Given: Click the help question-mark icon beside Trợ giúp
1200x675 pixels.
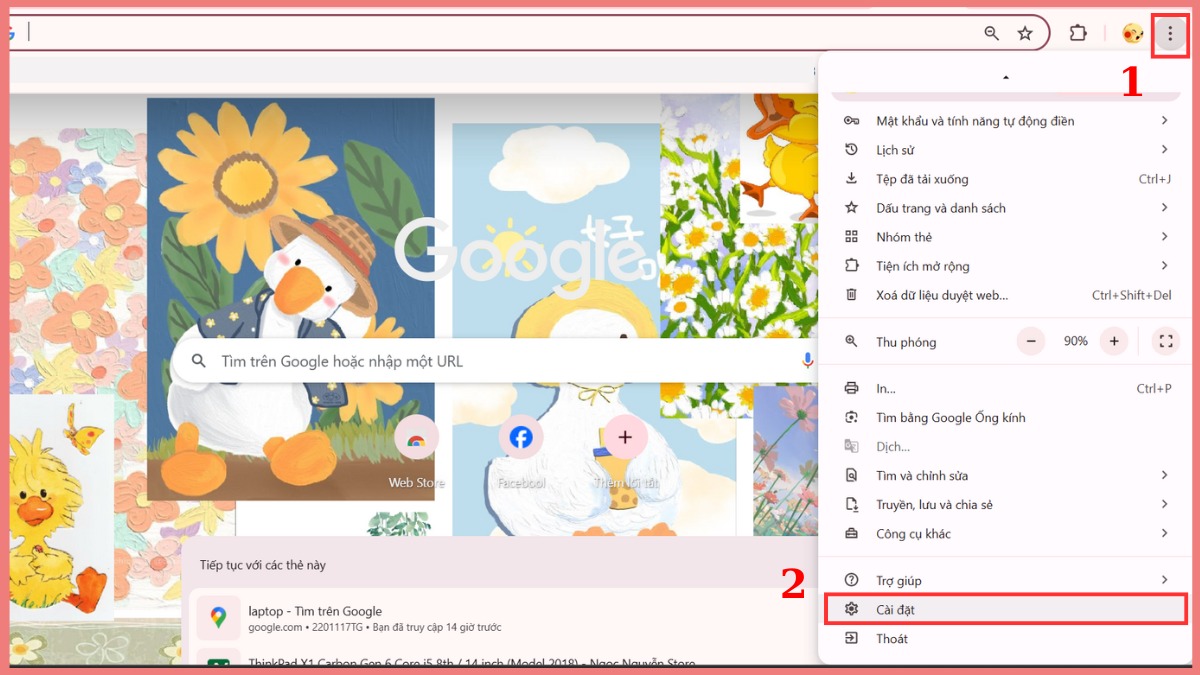Looking at the screenshot, I should click(x=851, y=580).
